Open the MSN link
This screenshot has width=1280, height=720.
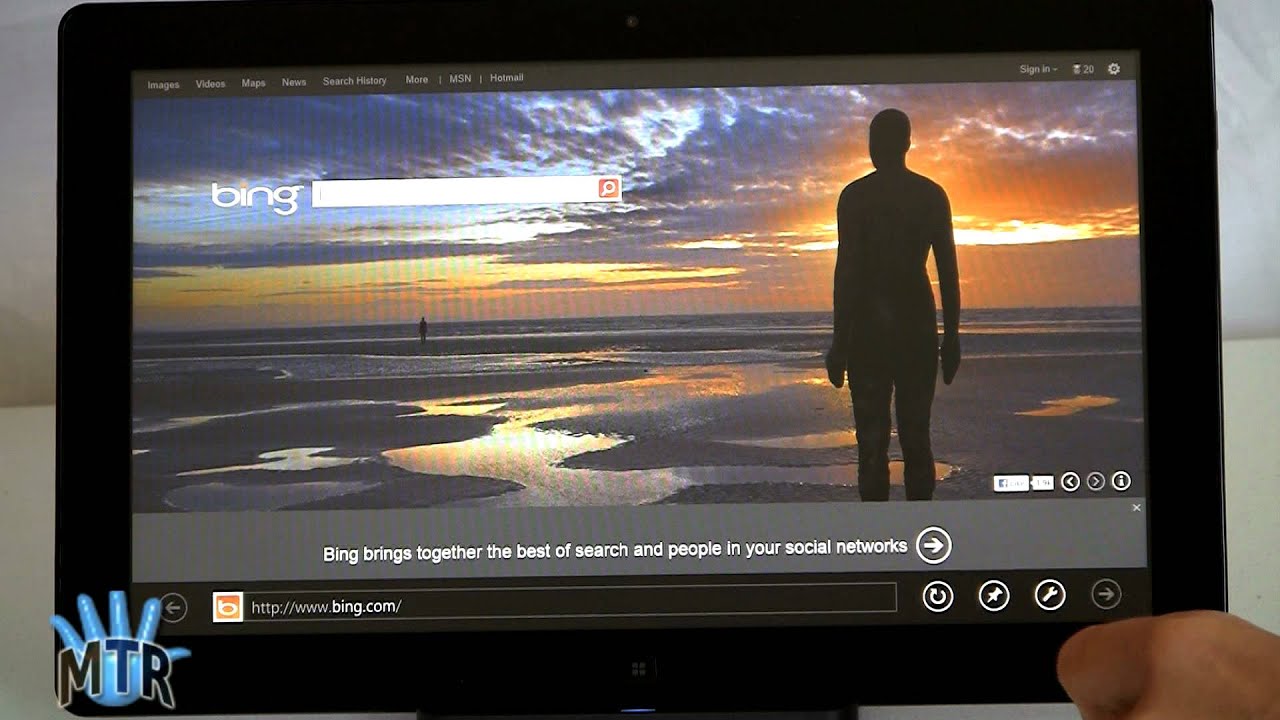pyautogui.click(x=460, y=79)
